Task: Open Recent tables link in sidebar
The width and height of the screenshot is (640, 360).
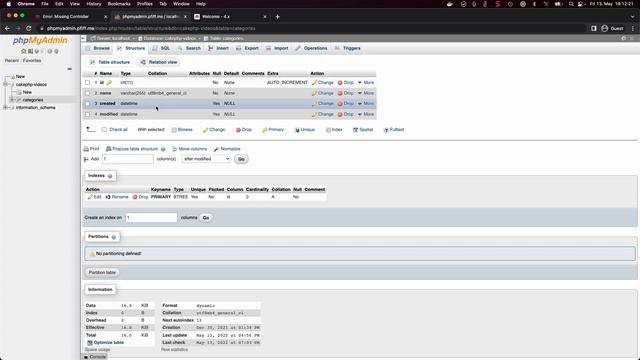Action: point(12,60)
